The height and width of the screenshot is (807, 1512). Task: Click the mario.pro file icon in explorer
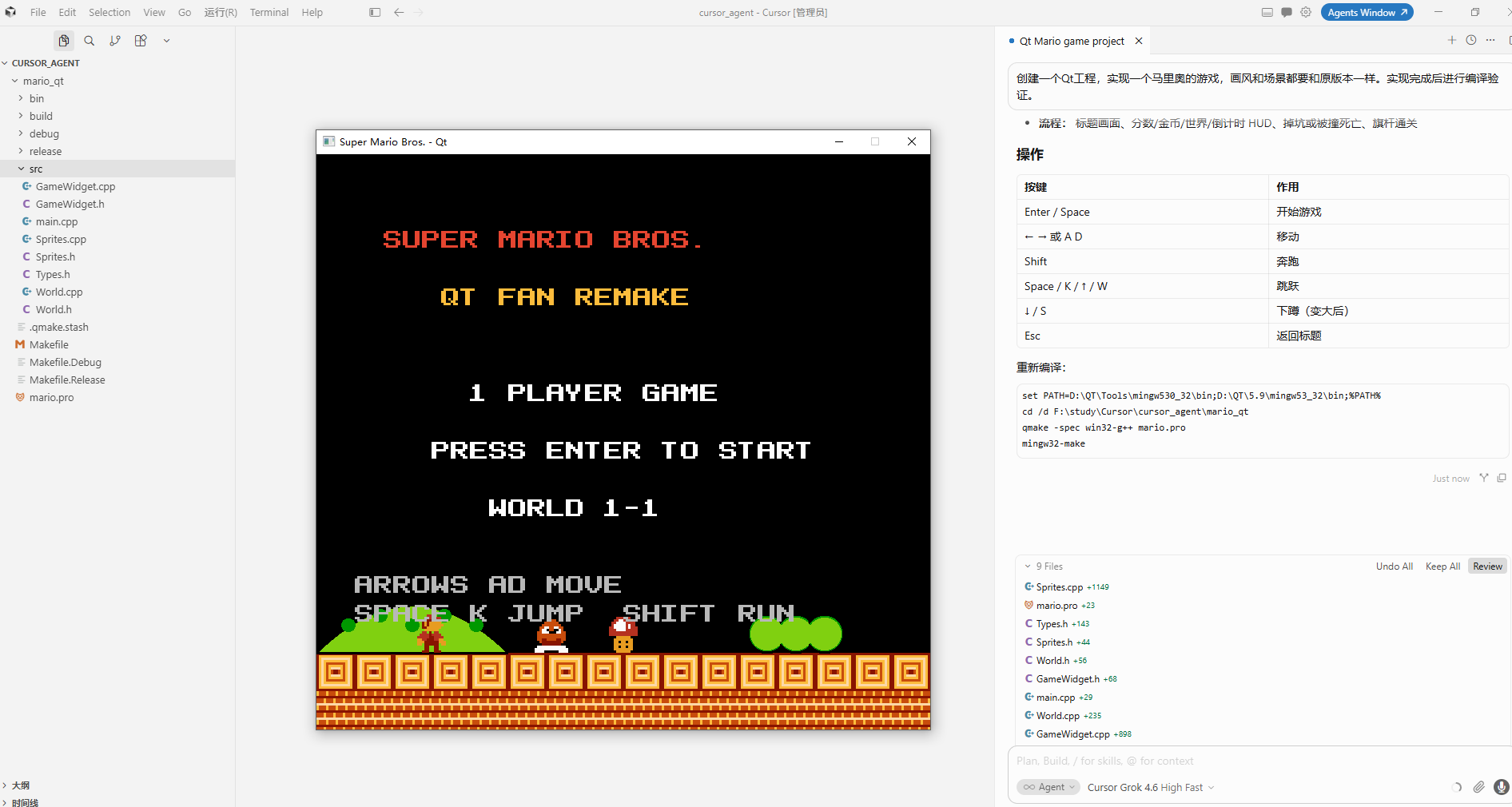[20, 397]
